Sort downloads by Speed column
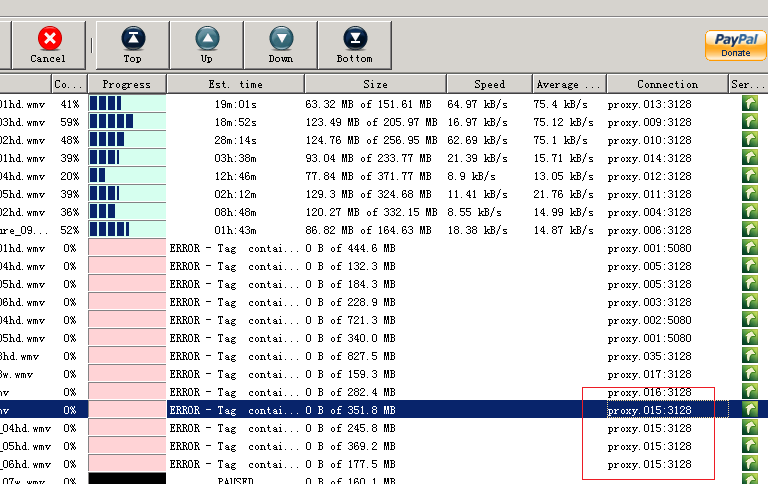Viewport: 768px width, 484px height. 489,84
